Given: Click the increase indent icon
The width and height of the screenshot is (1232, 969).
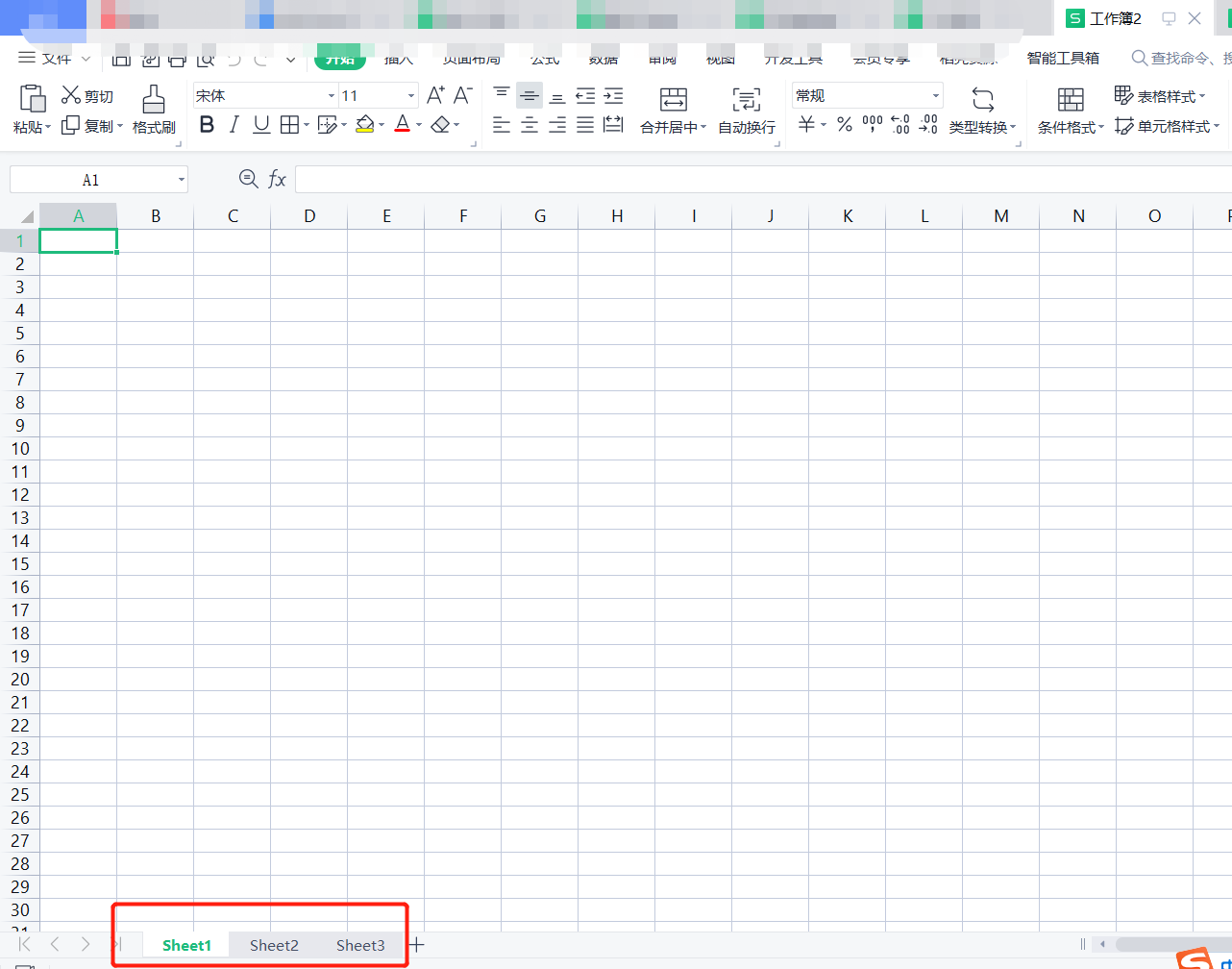Looking at the screenshot, I should [613, 95].
